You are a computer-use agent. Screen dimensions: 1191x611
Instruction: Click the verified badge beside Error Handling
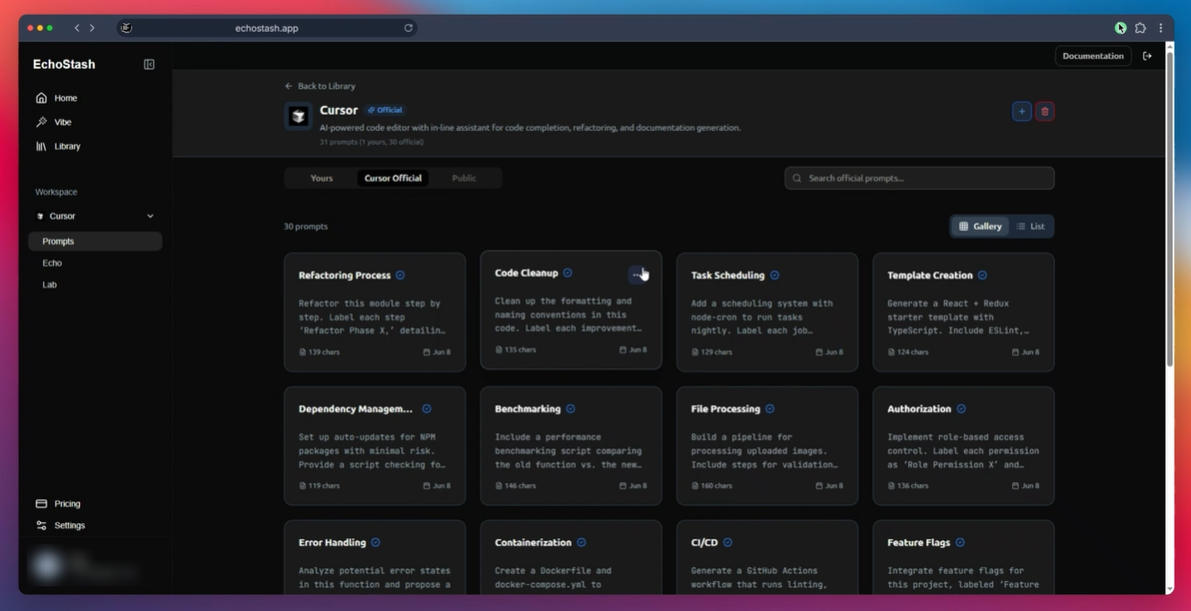tap(375, 543)
